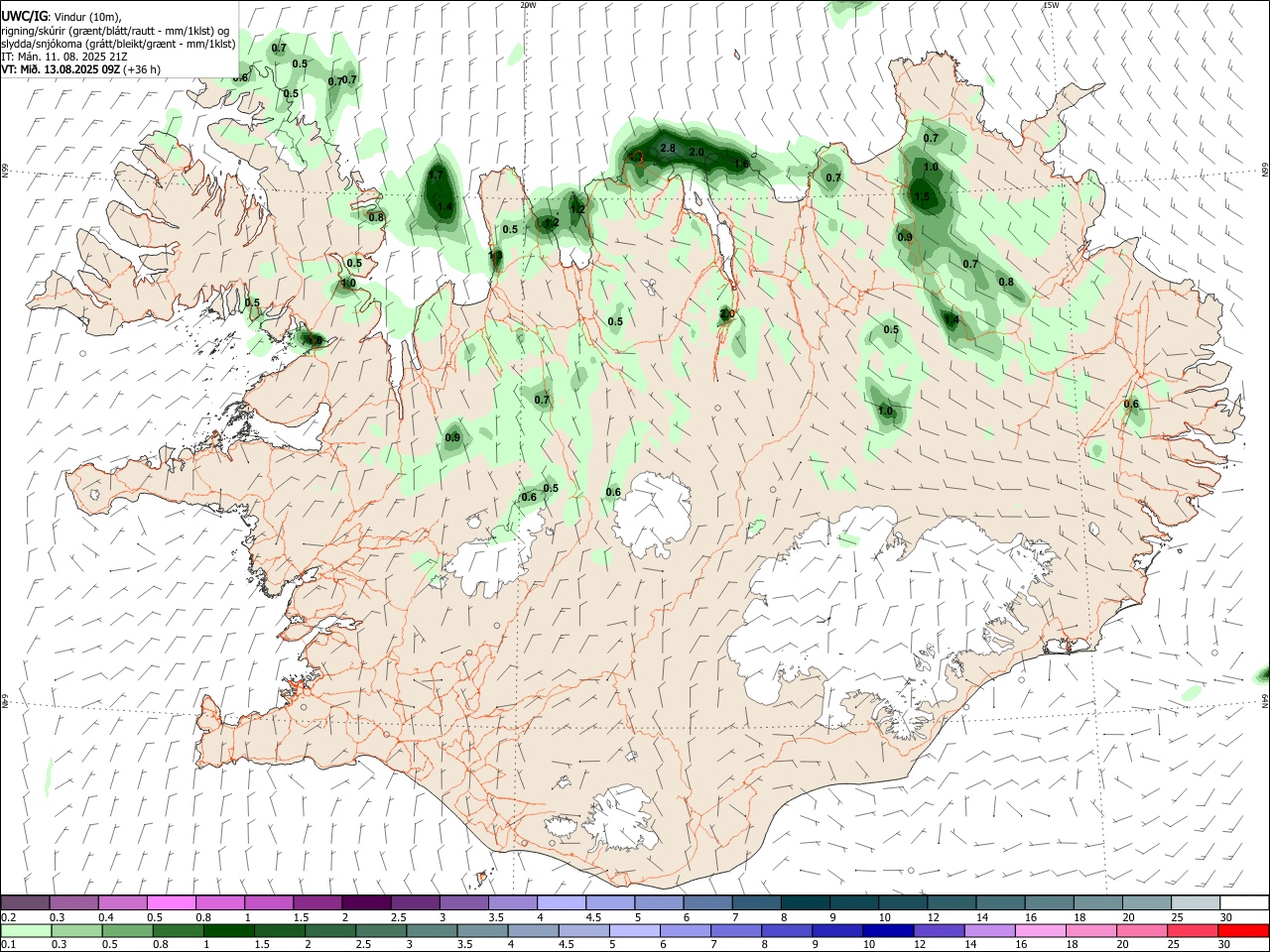Click the green 0.8–1 rain legend swatch
The image size is (1270, 952).
[x=178, y=930]
